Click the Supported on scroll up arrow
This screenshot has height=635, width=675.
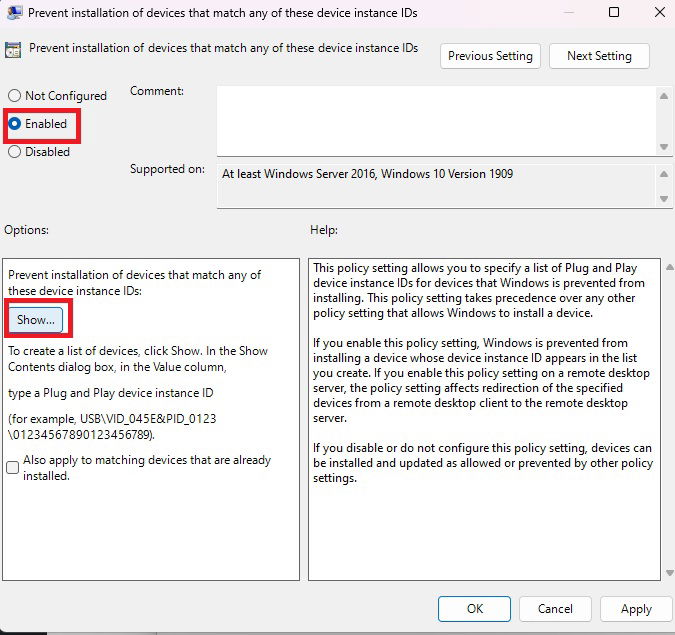click(x=664, y=174)
